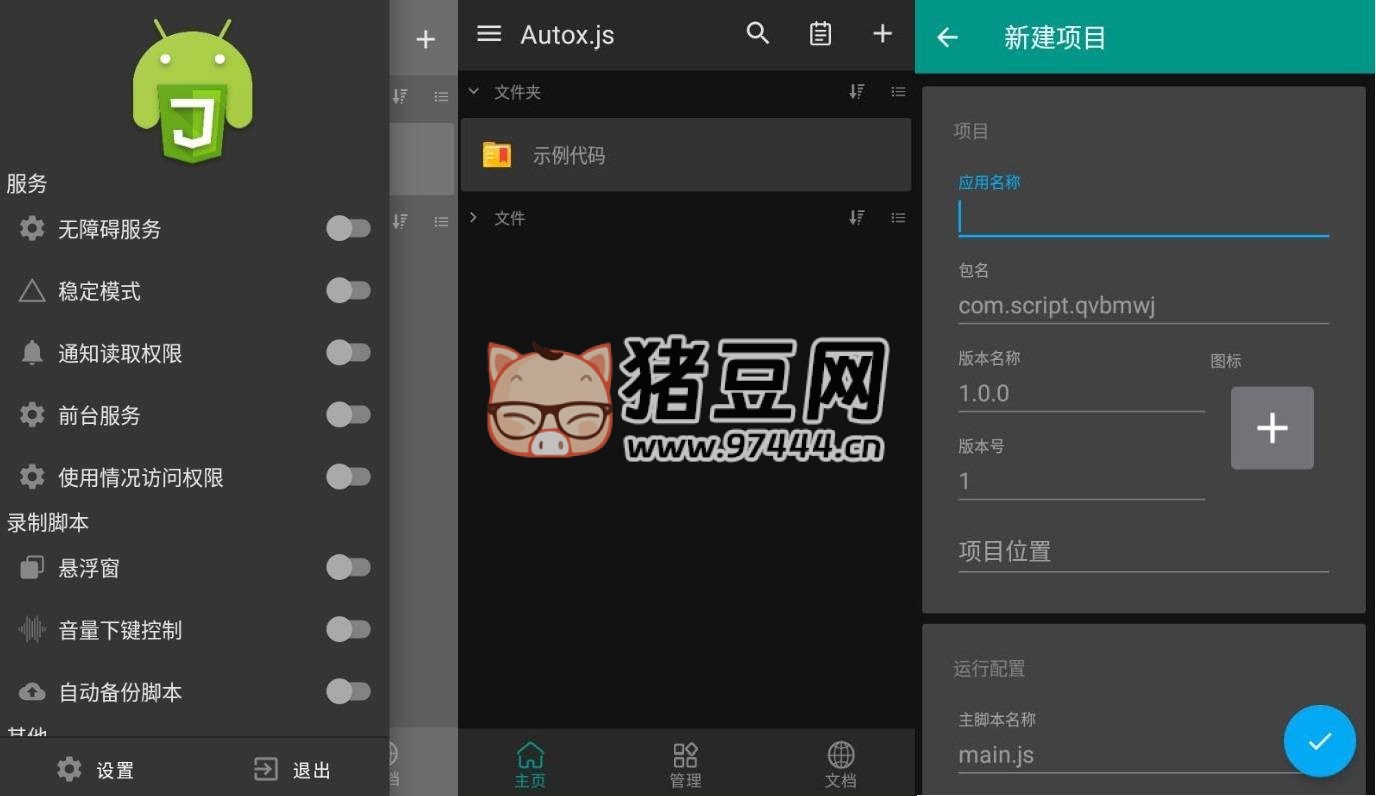Open the log clipboard icon

pos(820,34)
